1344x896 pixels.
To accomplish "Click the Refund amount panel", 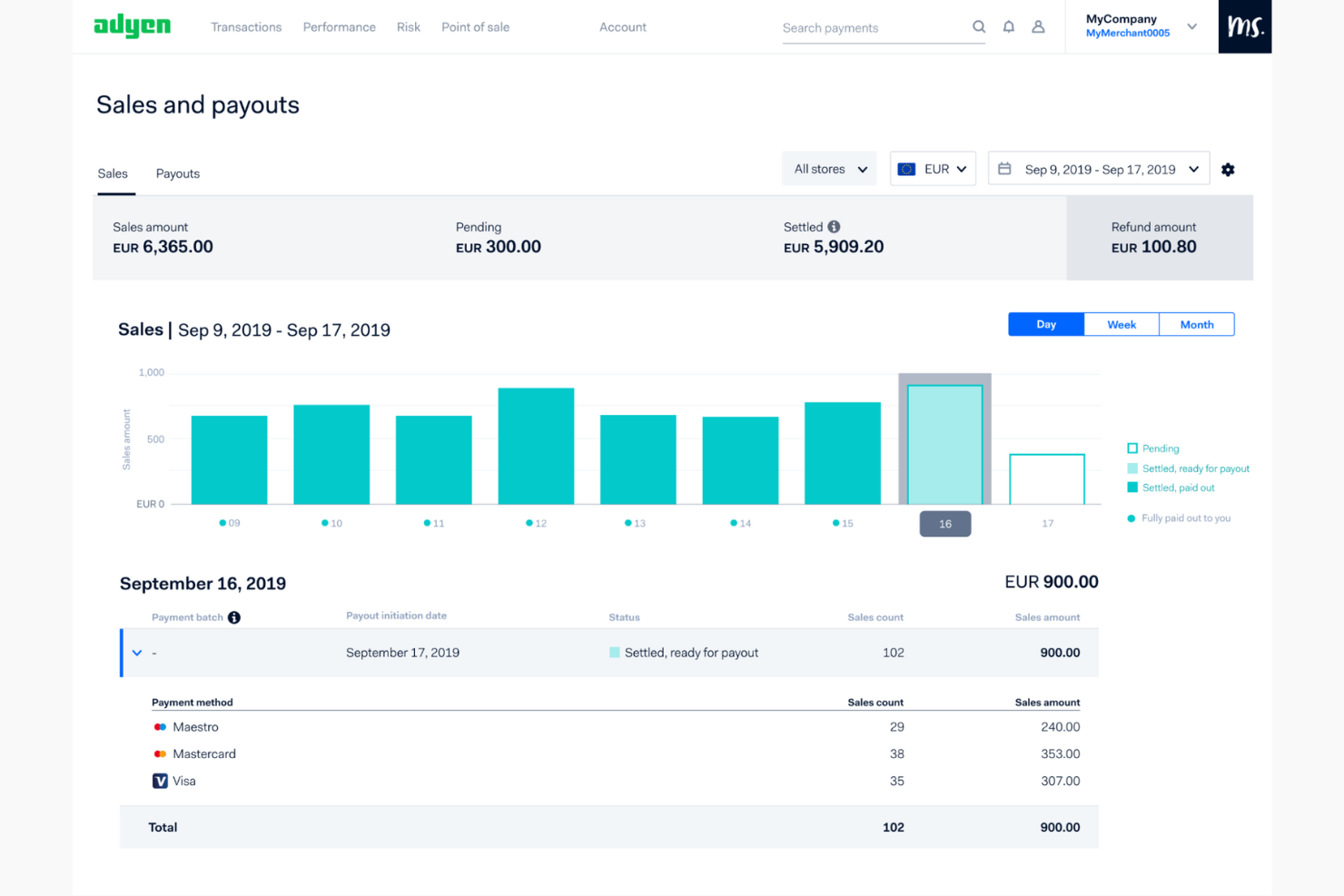I will click(x=1160, y=238).
